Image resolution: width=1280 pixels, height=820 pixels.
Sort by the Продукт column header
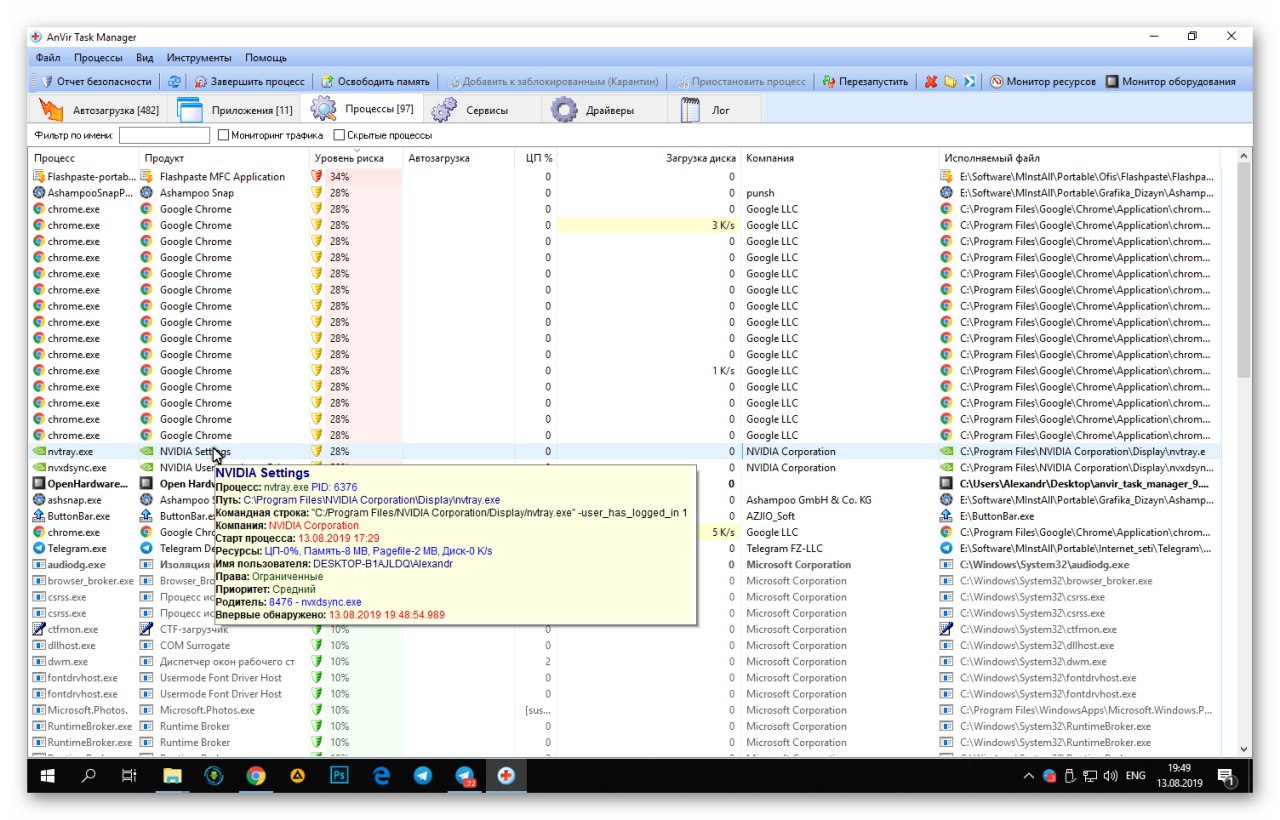pos(224,158)
